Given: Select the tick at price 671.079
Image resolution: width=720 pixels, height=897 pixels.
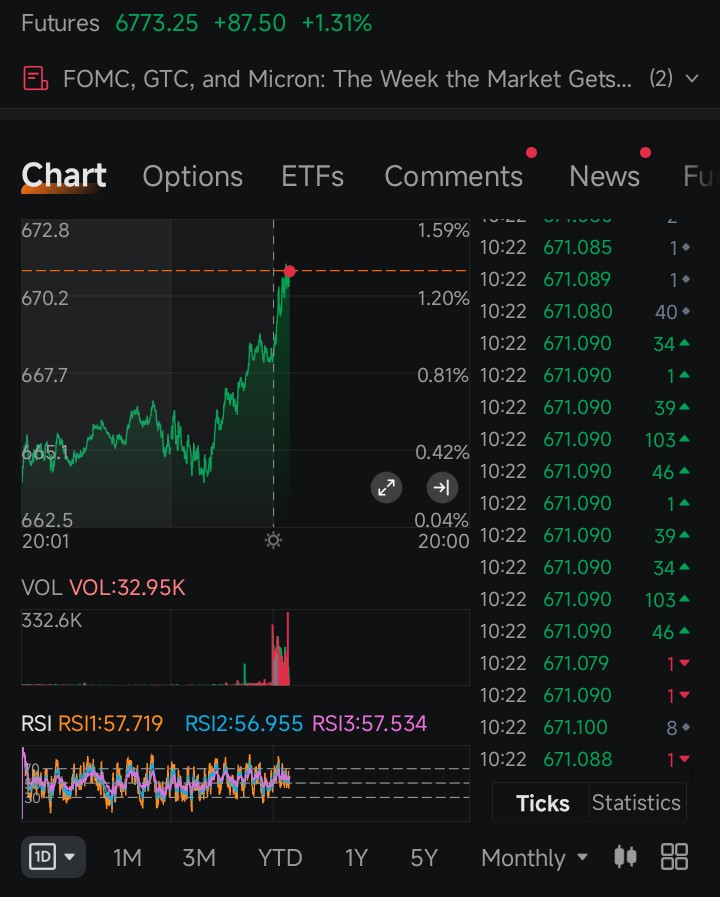Looking at the screenshot, I should tap(585, 664).
